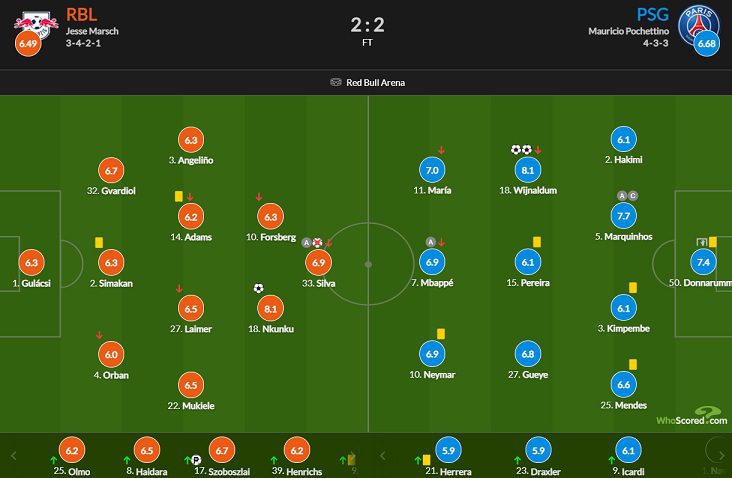Click the yellow card above Simakan

99,243
